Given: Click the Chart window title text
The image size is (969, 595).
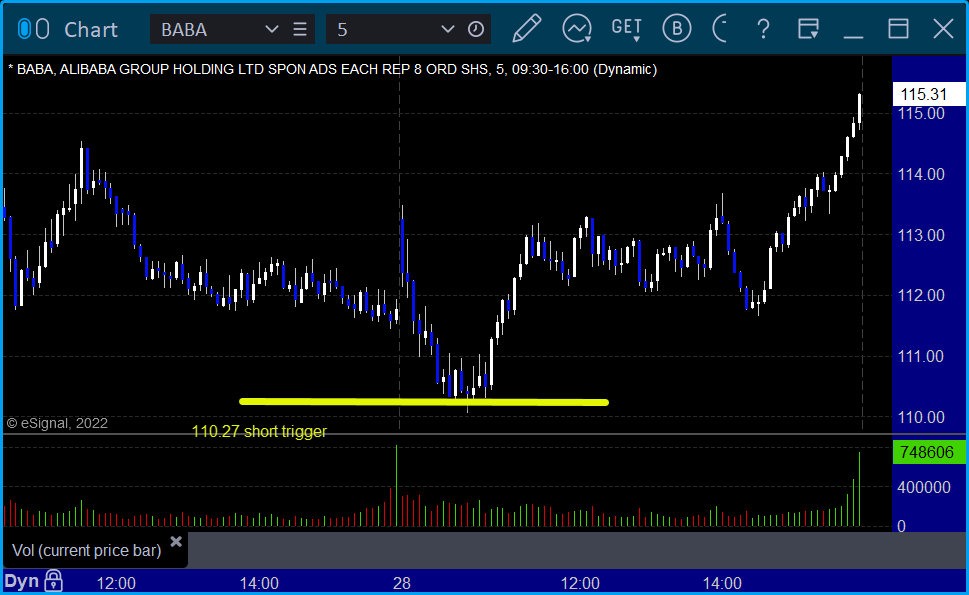Looking at the screenshot, I should click(x=91, y=30).
